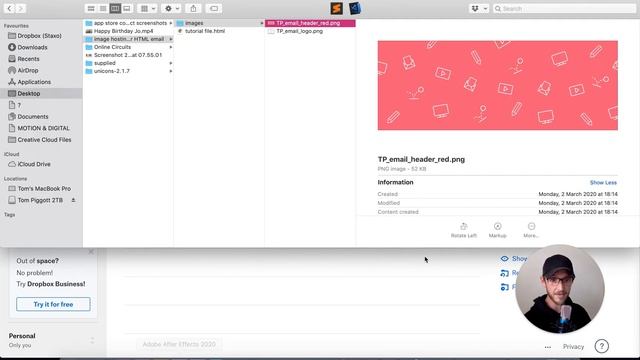Open the Personal account switcher in Dropbox
This screenshot has width=640, height=360.
click(x=92, y=340)
